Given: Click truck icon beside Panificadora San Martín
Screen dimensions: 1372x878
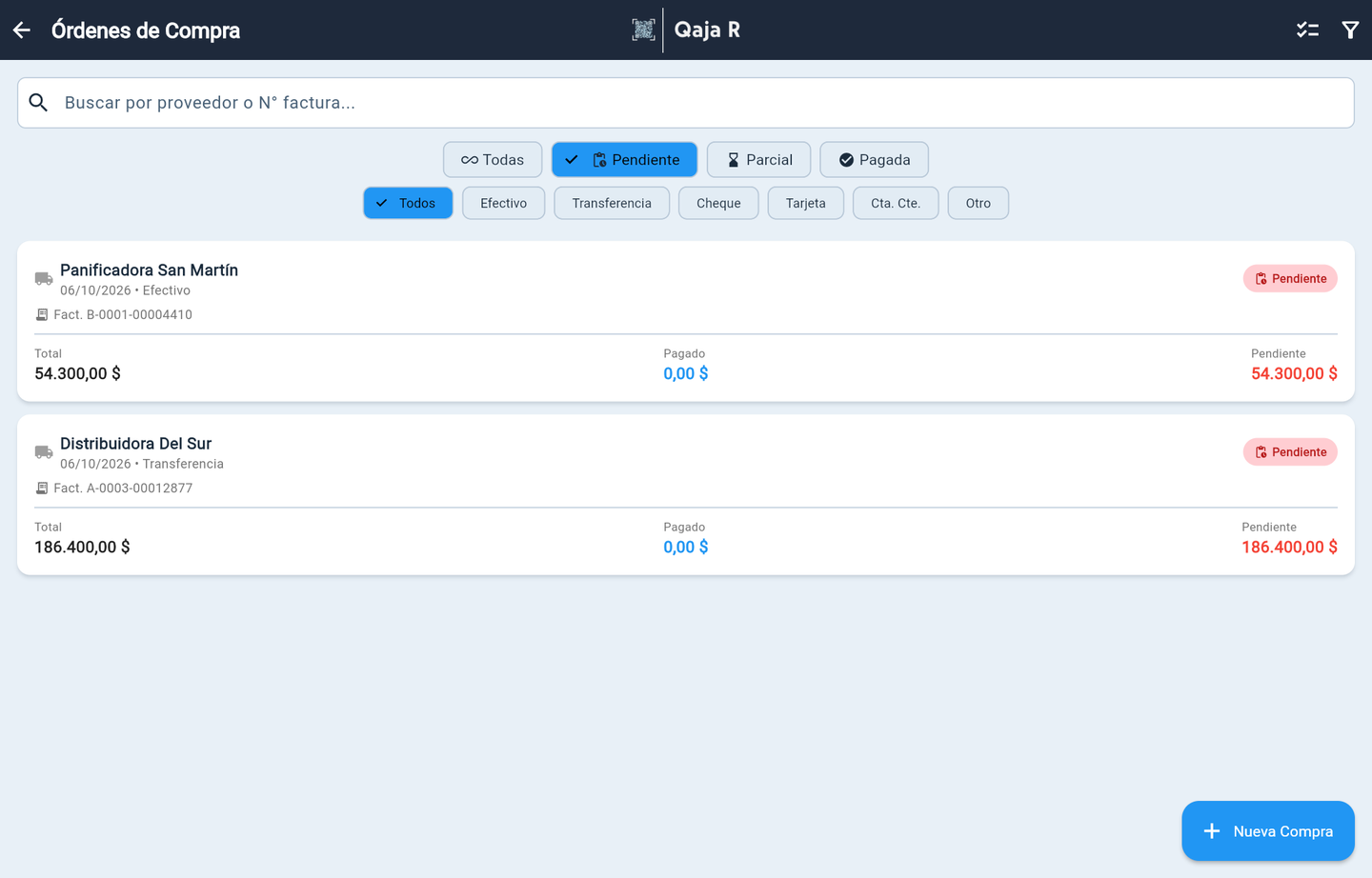Looking at the screenshot, I should click(x=44, y=279).
